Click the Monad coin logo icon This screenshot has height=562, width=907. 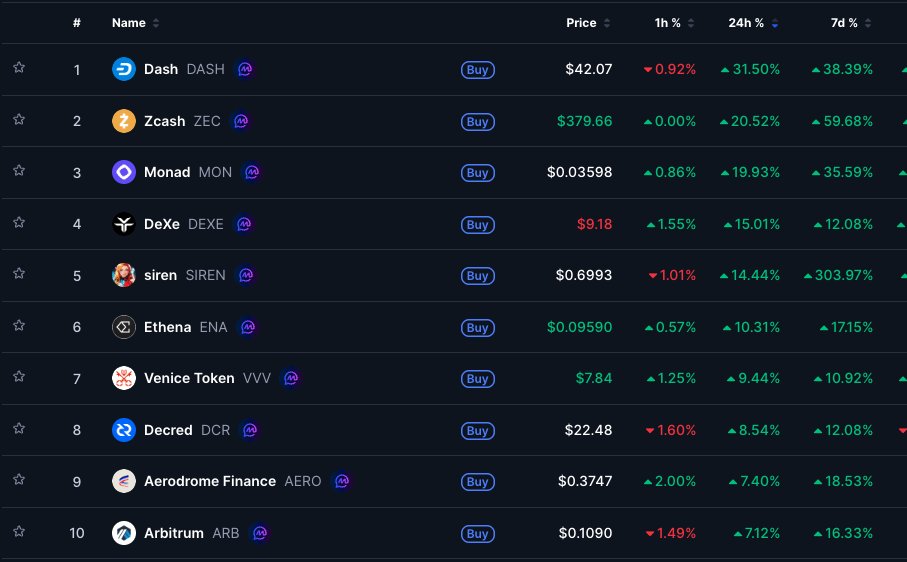123,172
